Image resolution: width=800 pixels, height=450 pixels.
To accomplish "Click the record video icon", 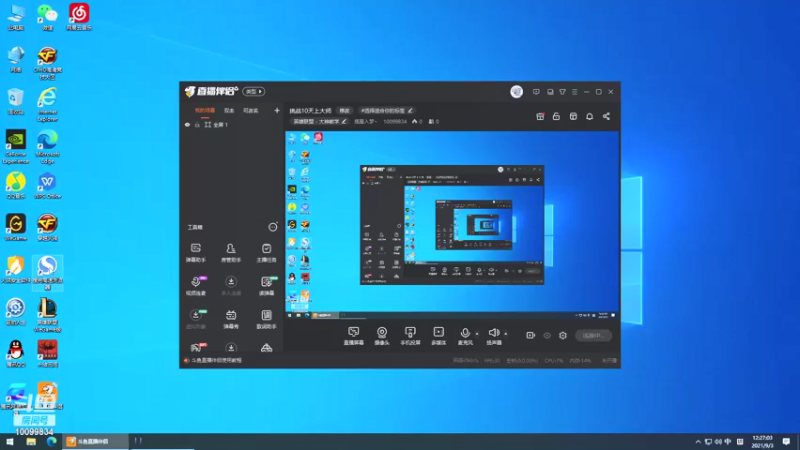I will (531, 335).
